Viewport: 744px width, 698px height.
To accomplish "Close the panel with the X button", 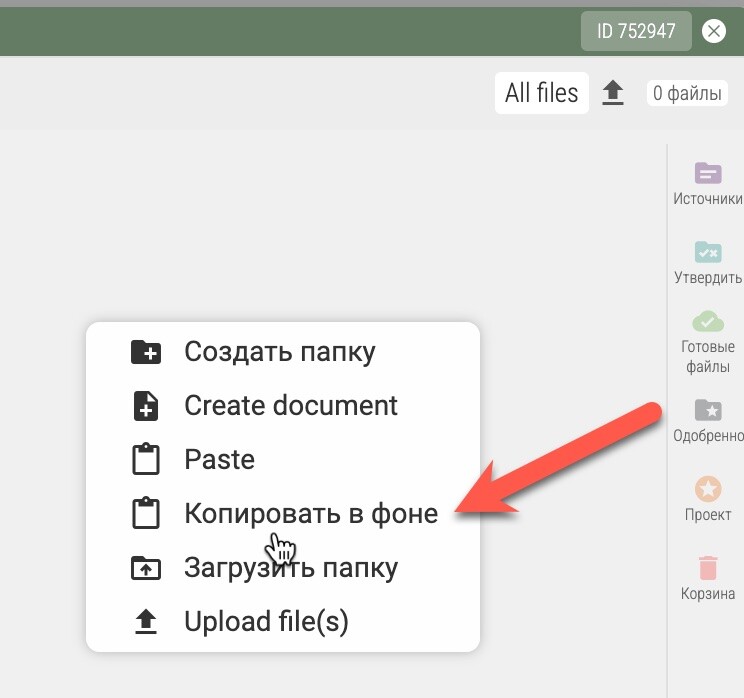I will click(713, 31).
